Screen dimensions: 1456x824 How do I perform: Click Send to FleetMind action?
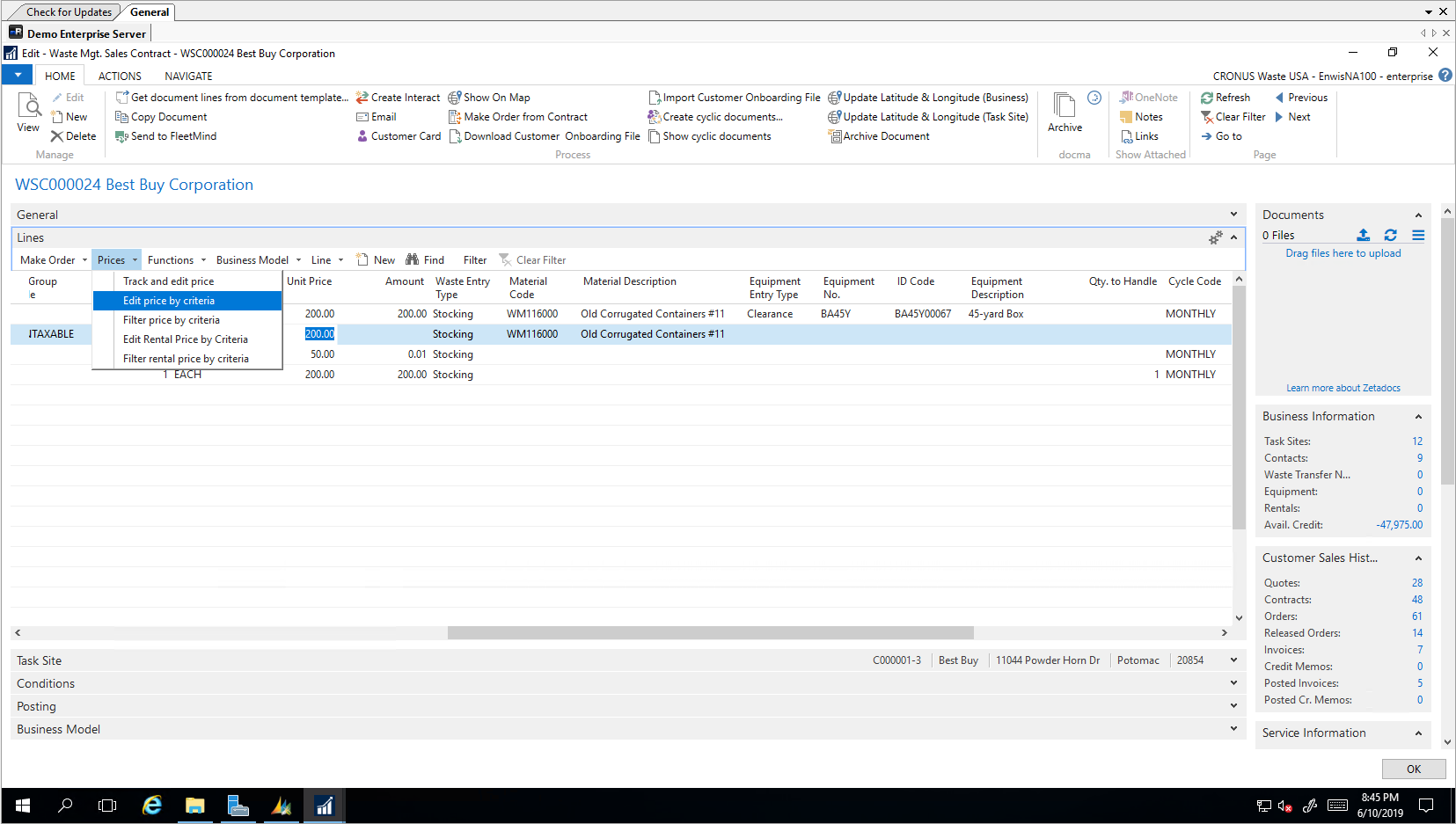coord(165,136)
